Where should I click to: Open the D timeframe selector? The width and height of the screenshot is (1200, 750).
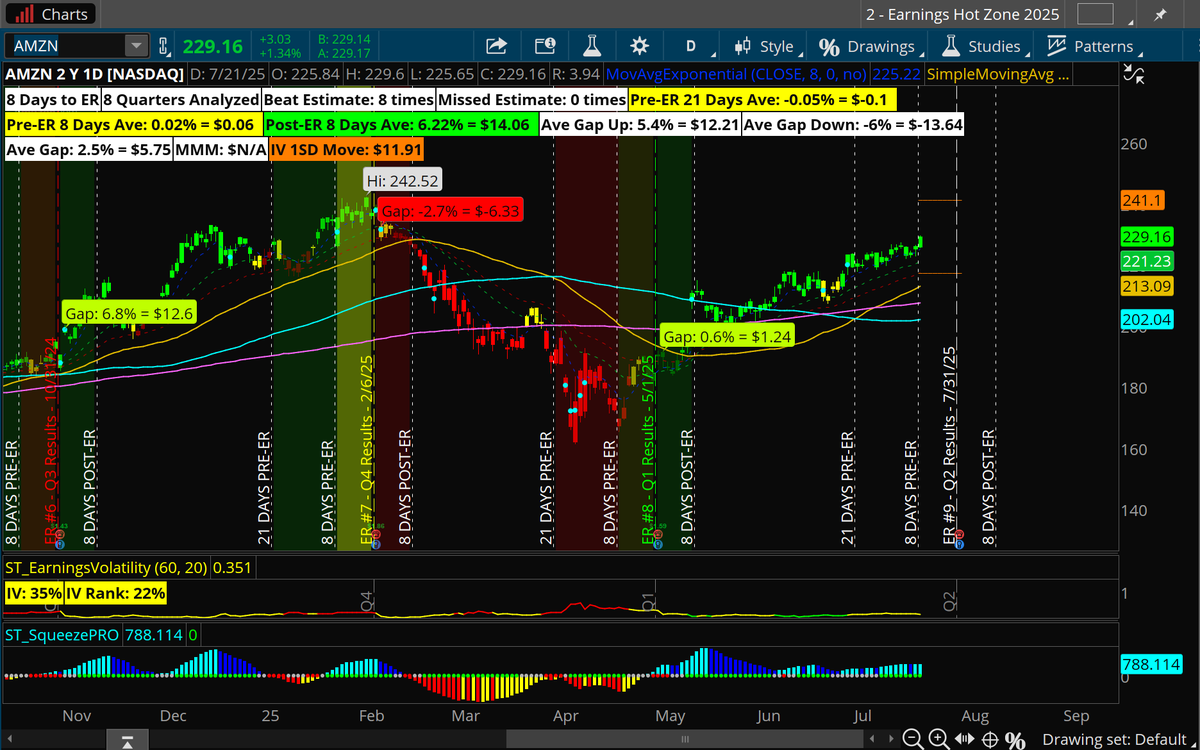pos(690,46)
